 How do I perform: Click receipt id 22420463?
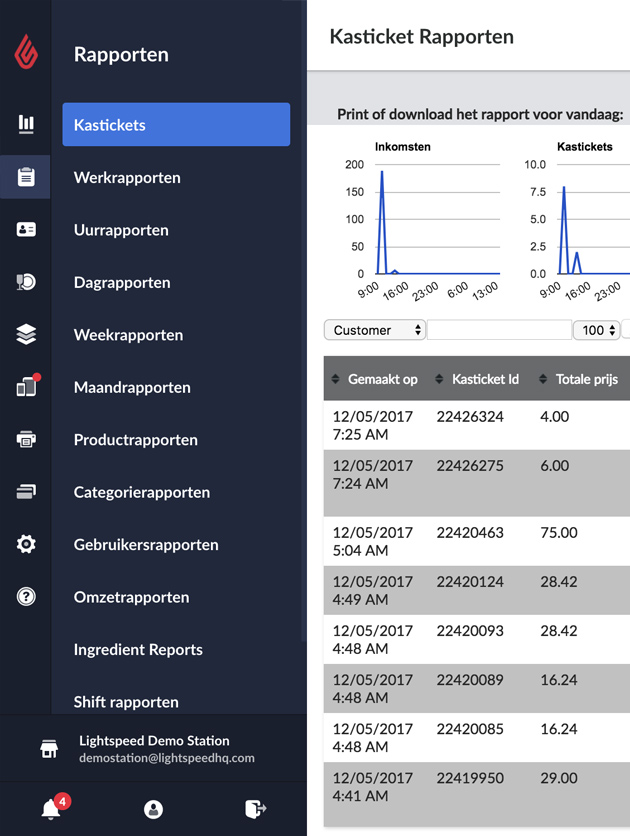click(470, 533)
